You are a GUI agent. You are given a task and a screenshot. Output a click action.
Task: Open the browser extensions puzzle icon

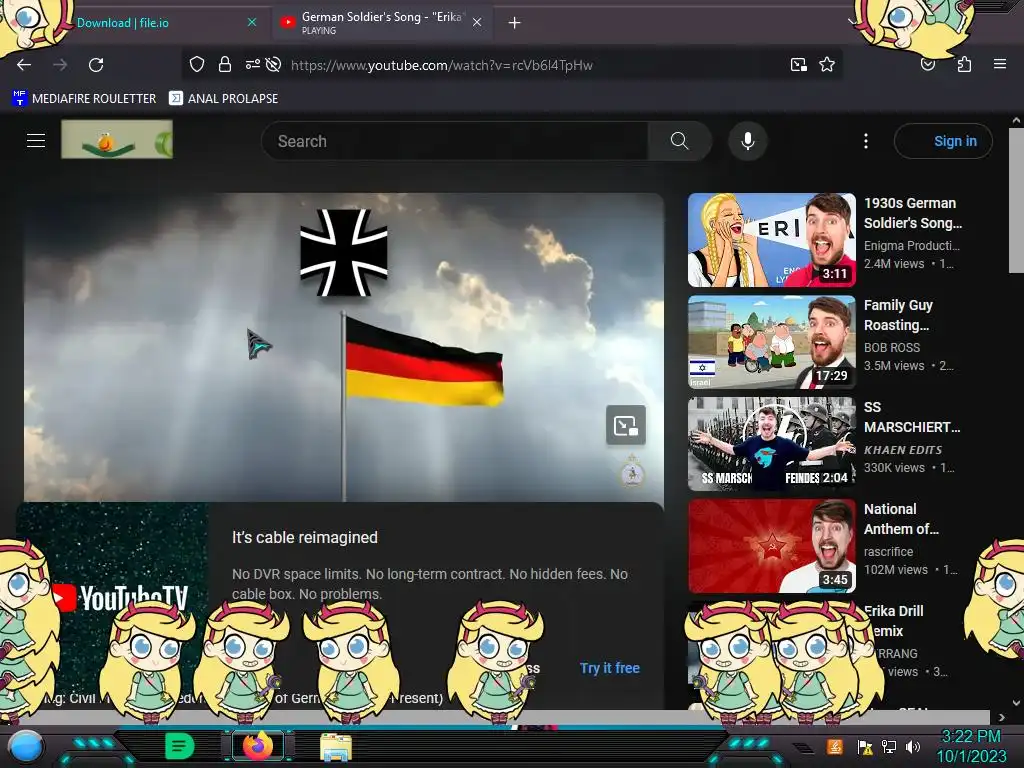(964, 64)
